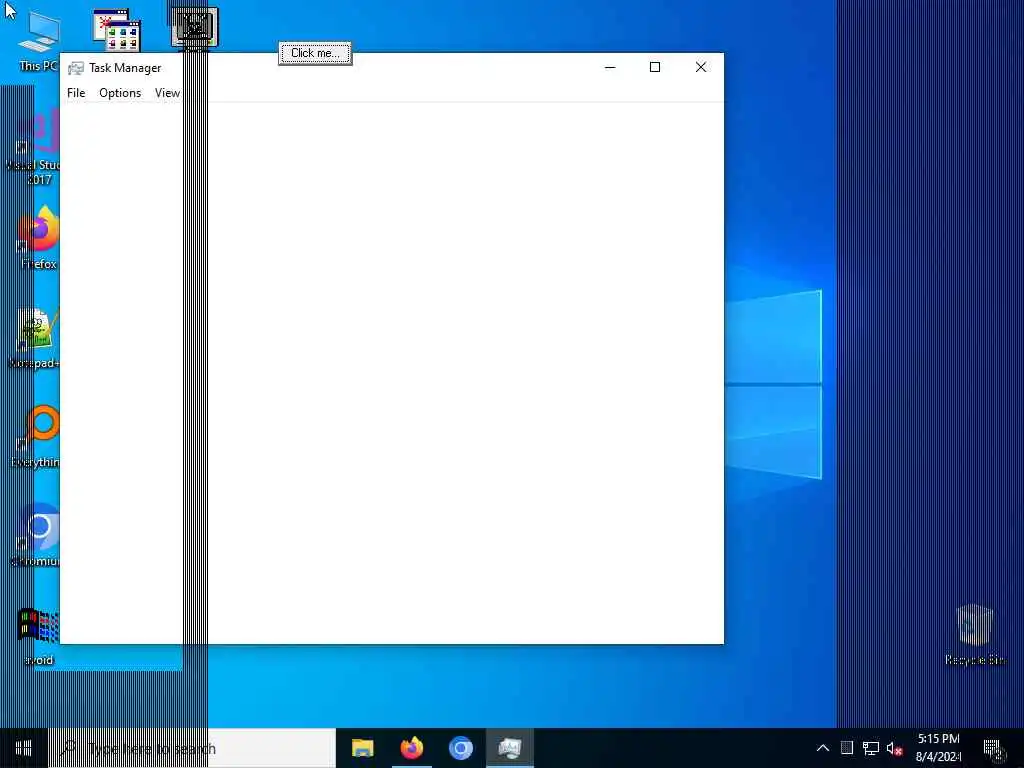Select the Chromium desktop shortcut
The height and width of the screenshot is (768, 1024).
click(x=37, y=536)
